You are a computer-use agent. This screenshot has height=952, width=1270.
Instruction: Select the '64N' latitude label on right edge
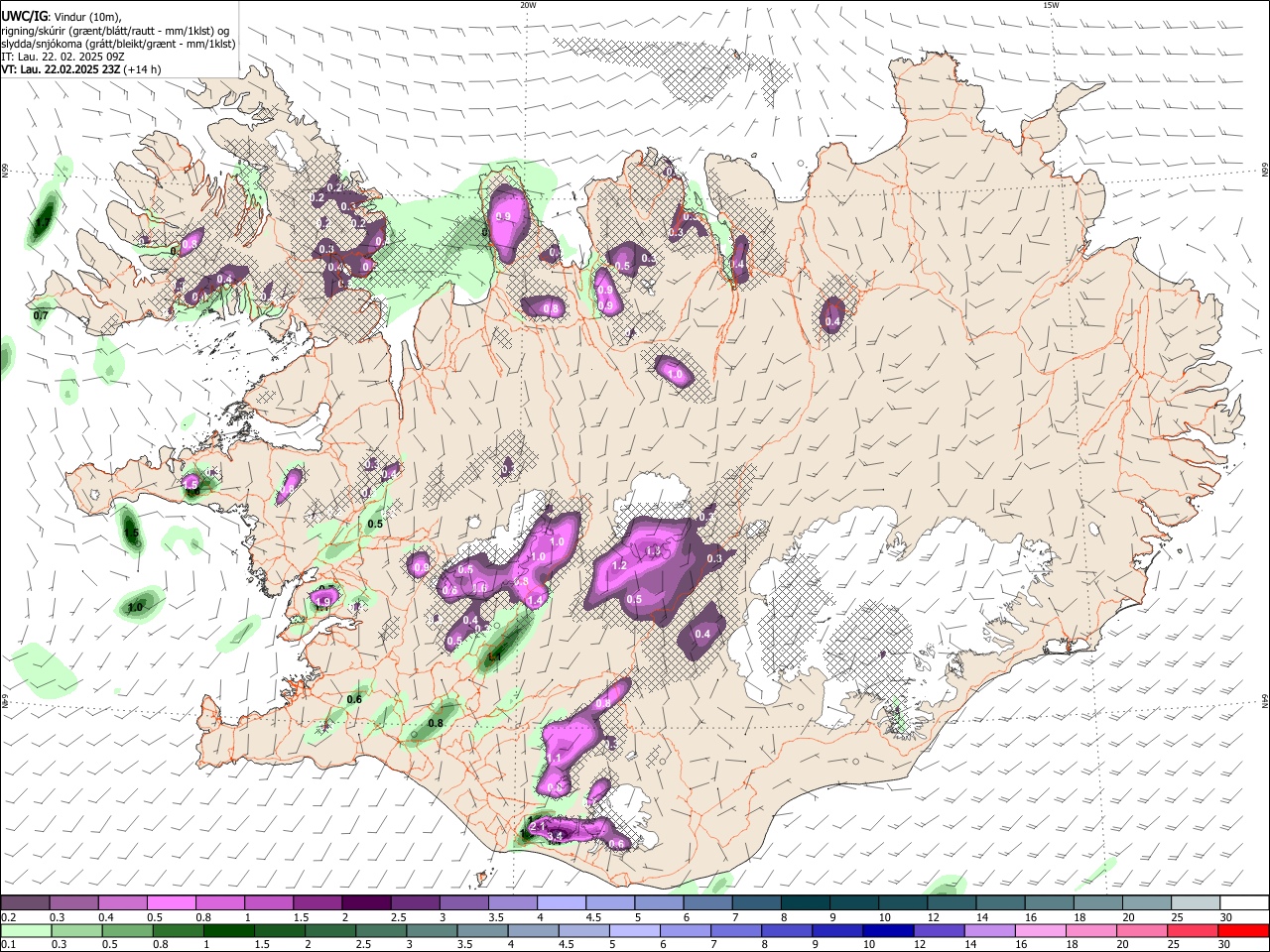(x=1265, y=701)
